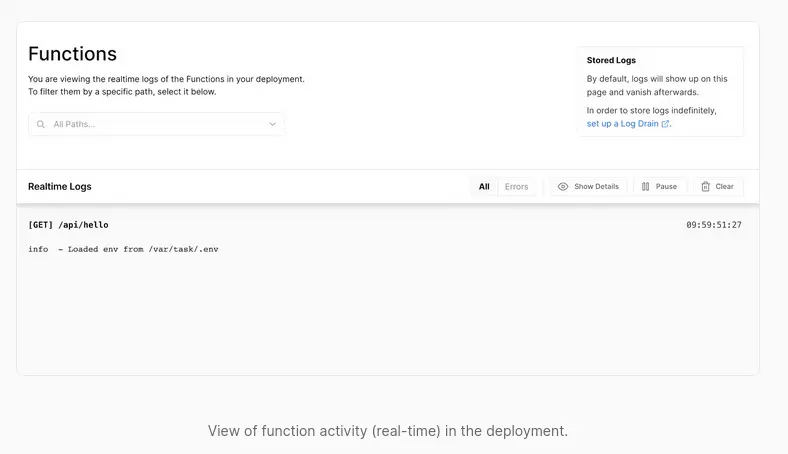788x454 pixels.
Task: Expand the All Paths dropdown chevron
Action: point(272,124)
